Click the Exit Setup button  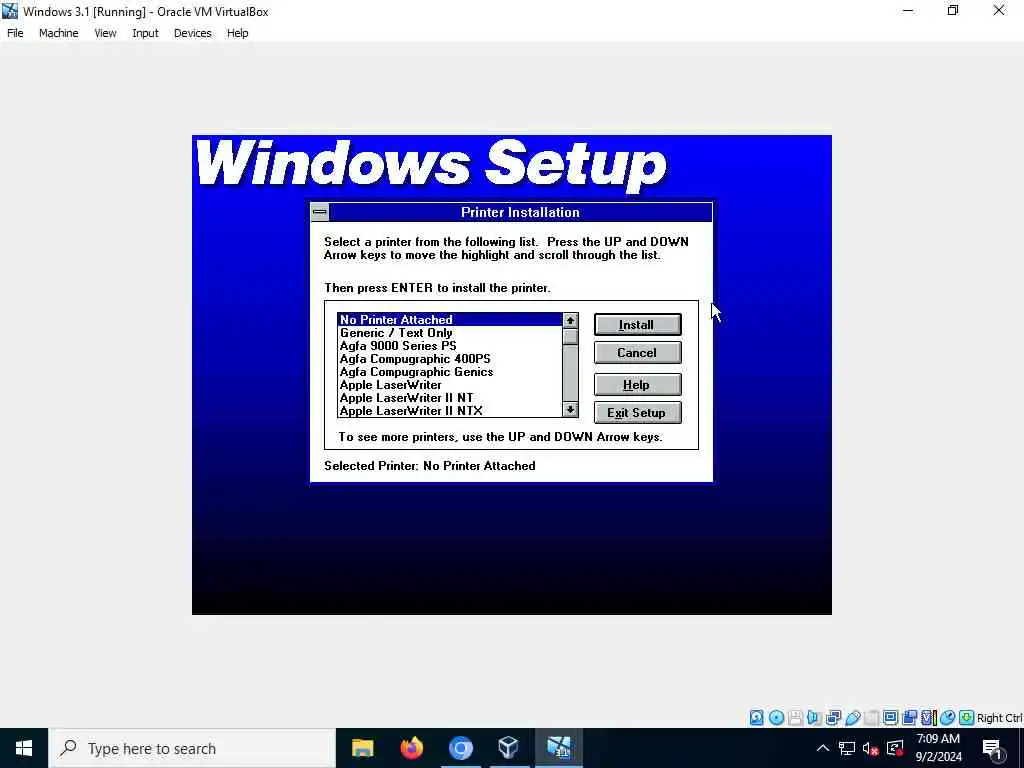point(637,413)
